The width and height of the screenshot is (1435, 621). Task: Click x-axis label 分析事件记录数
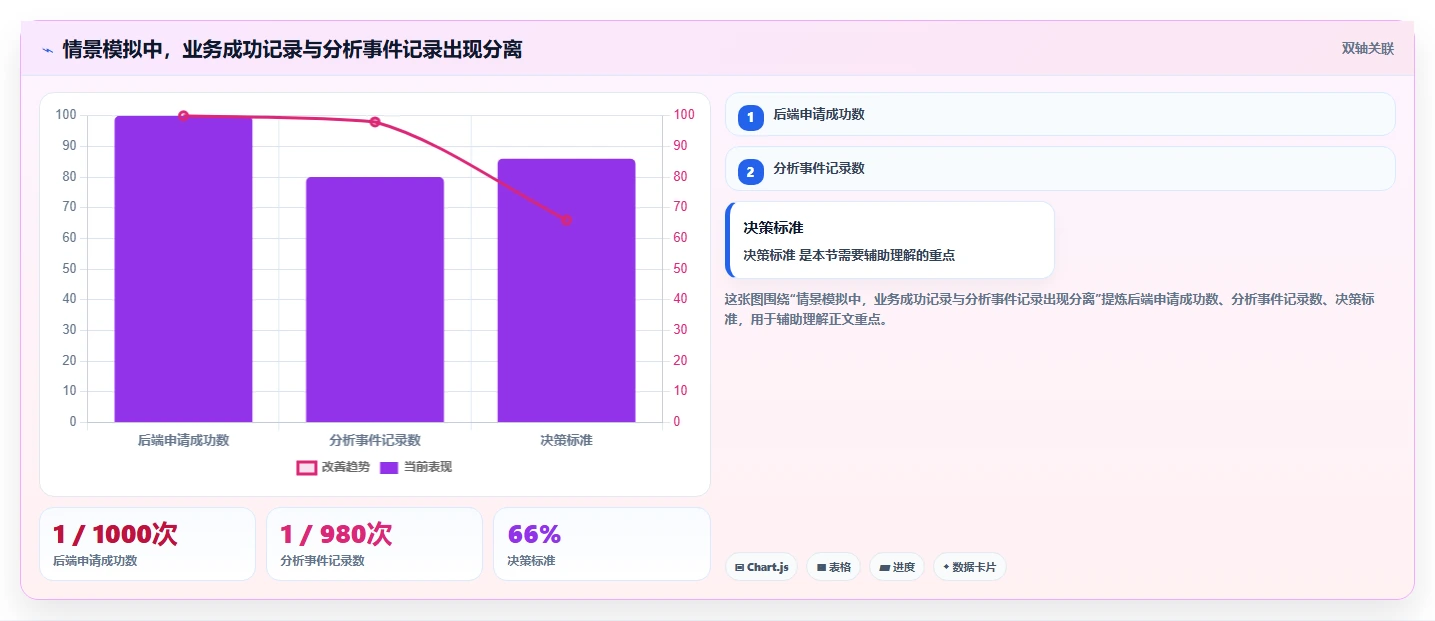coord(375,440)
